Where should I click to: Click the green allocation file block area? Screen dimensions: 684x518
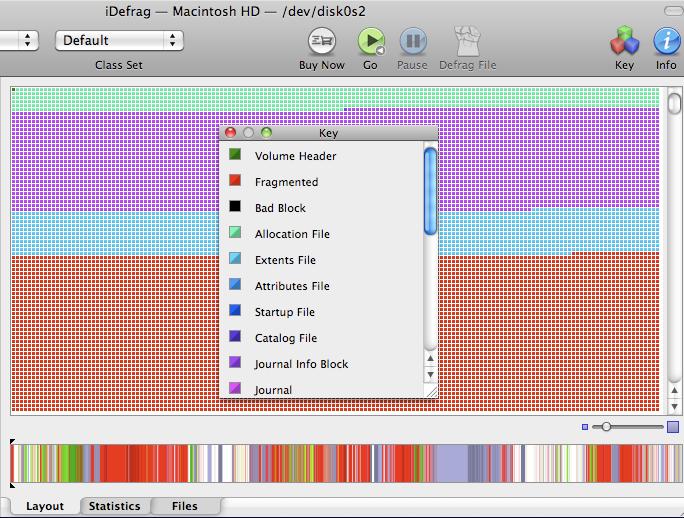point(335,98)
